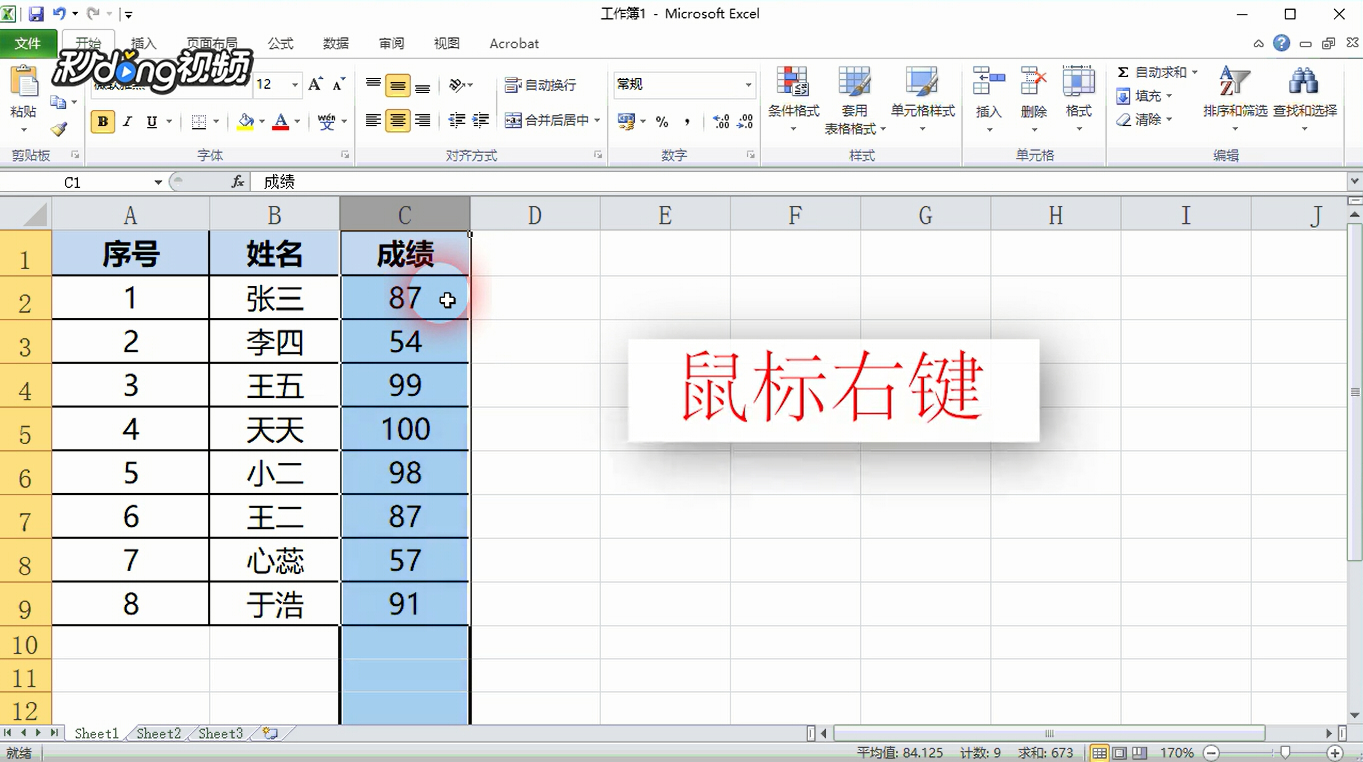Image resolution: width=1363 pixels, height=762 pixels.
Task: Click the Copy icon in clipboard group
Action: [x=58, y=102]
